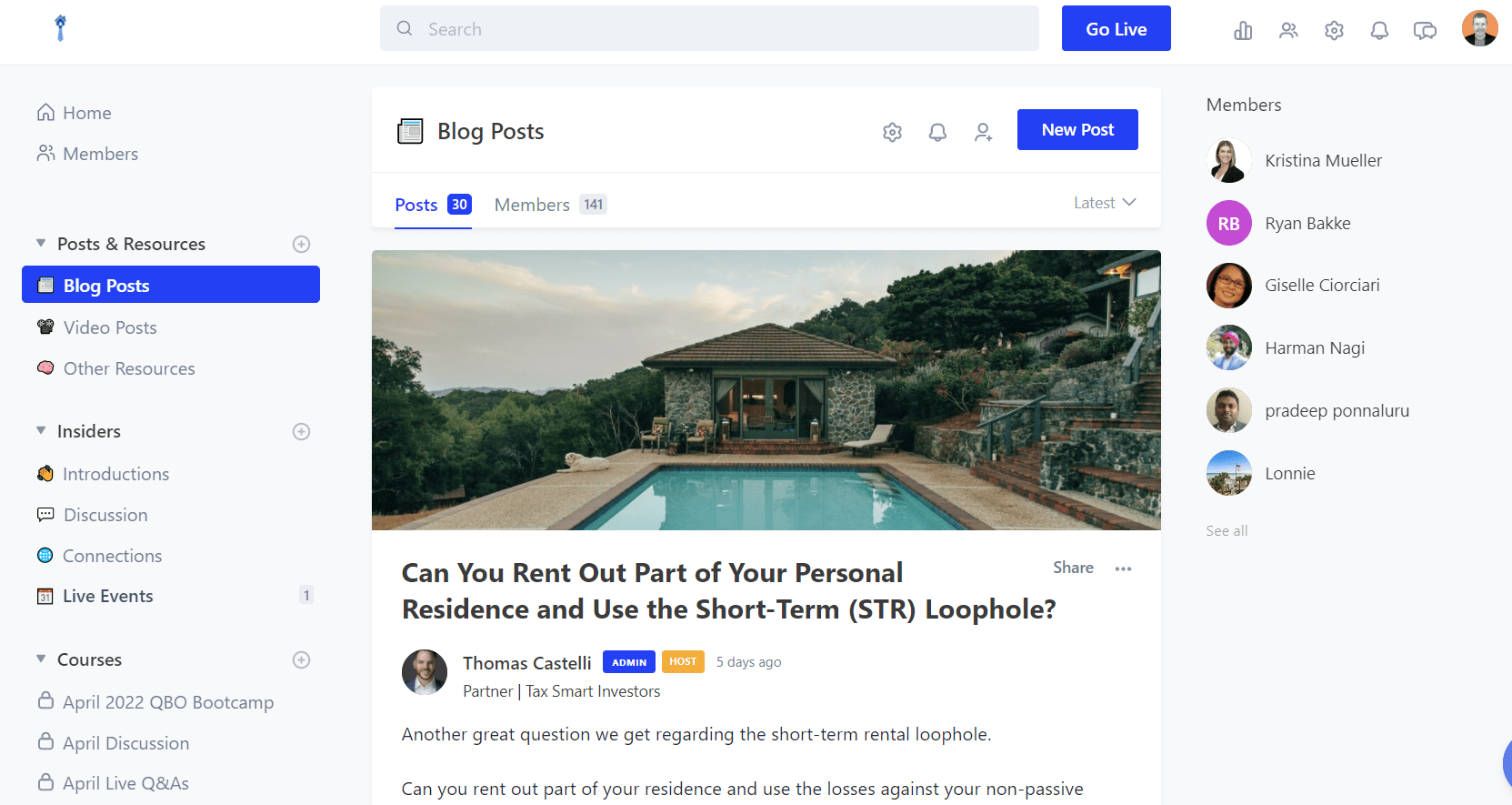Screen dimensions: 1512x805
Task: Open the post's three-dot options menu
Action: pyautogui.click(x=1123, y=569)
